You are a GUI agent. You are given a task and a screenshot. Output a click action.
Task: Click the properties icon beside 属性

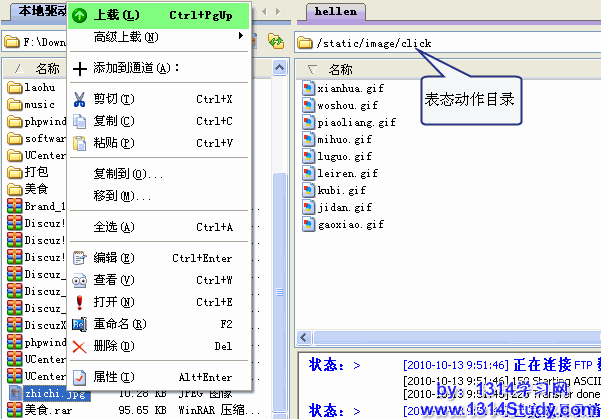click(x=80, y=377)
